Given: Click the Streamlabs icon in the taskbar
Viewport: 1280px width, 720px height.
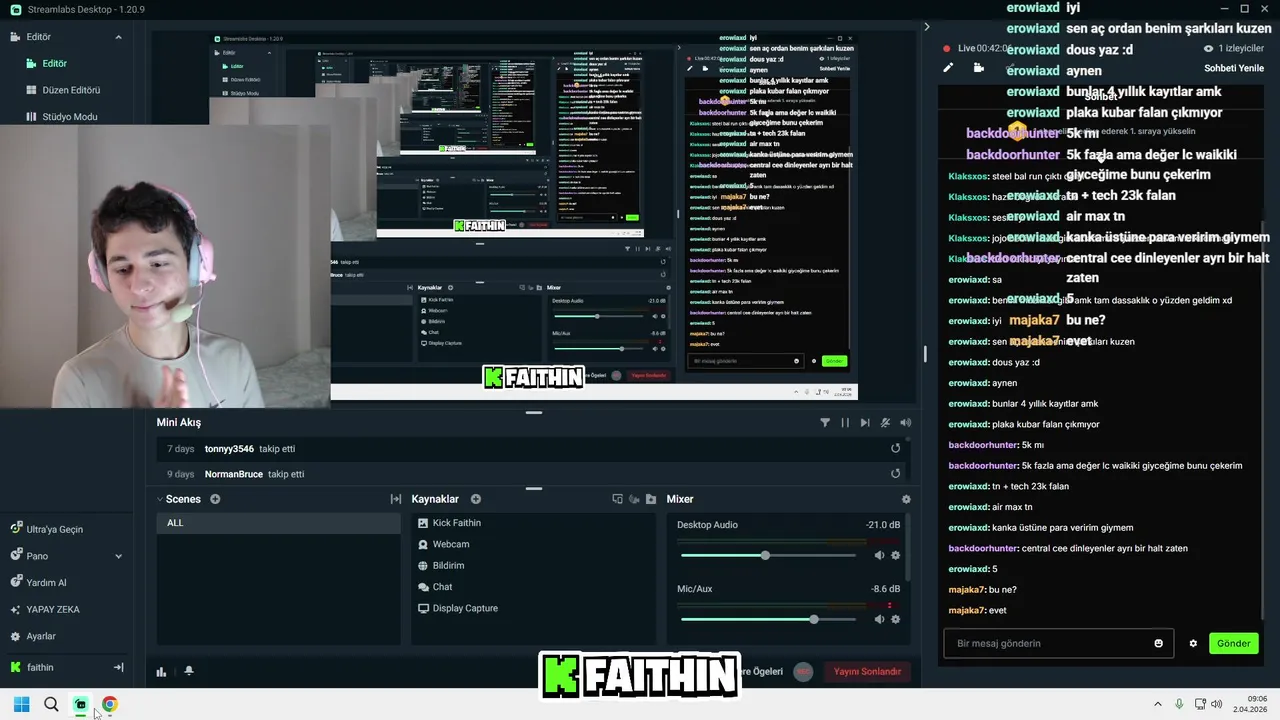Looking at the screenshot, I should pos(80,704).
